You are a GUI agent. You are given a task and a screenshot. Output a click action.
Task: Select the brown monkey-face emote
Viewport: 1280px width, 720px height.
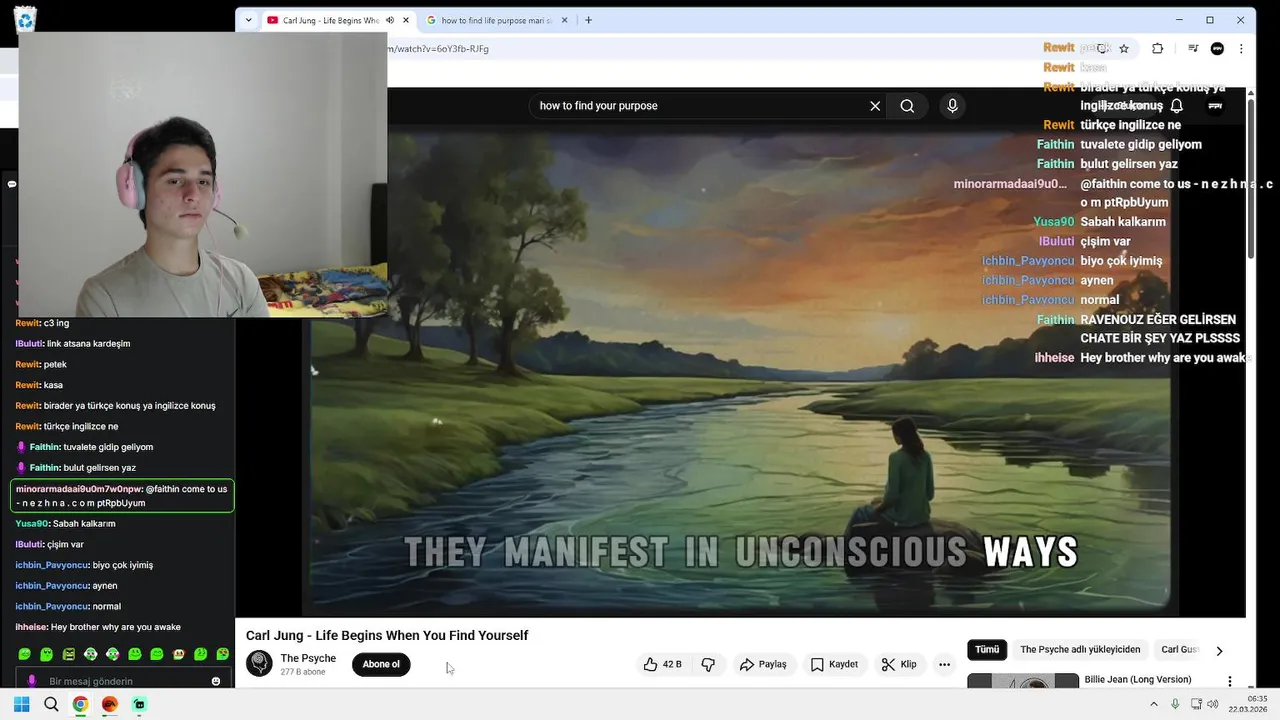click(x=179, y=654)
